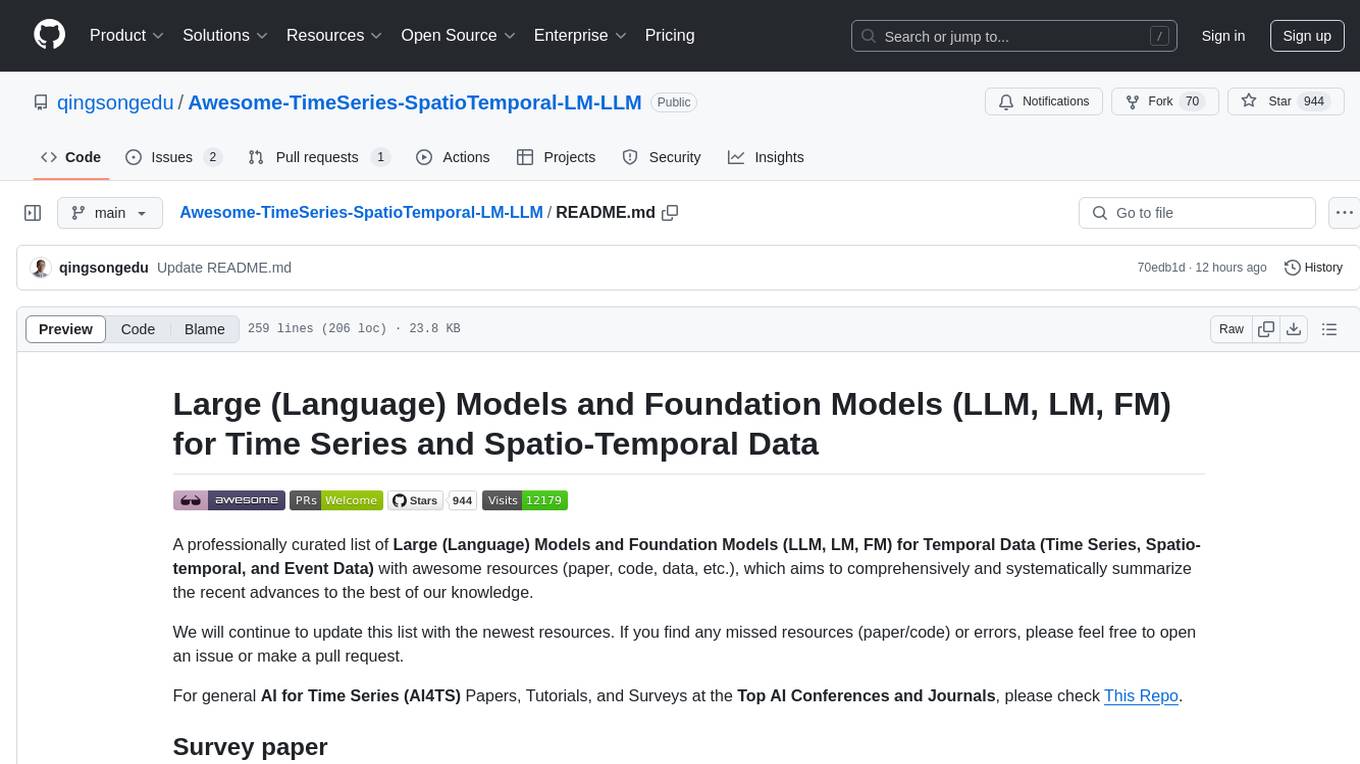
Task: Open the README outline list icon
Action: point(1330,329)
